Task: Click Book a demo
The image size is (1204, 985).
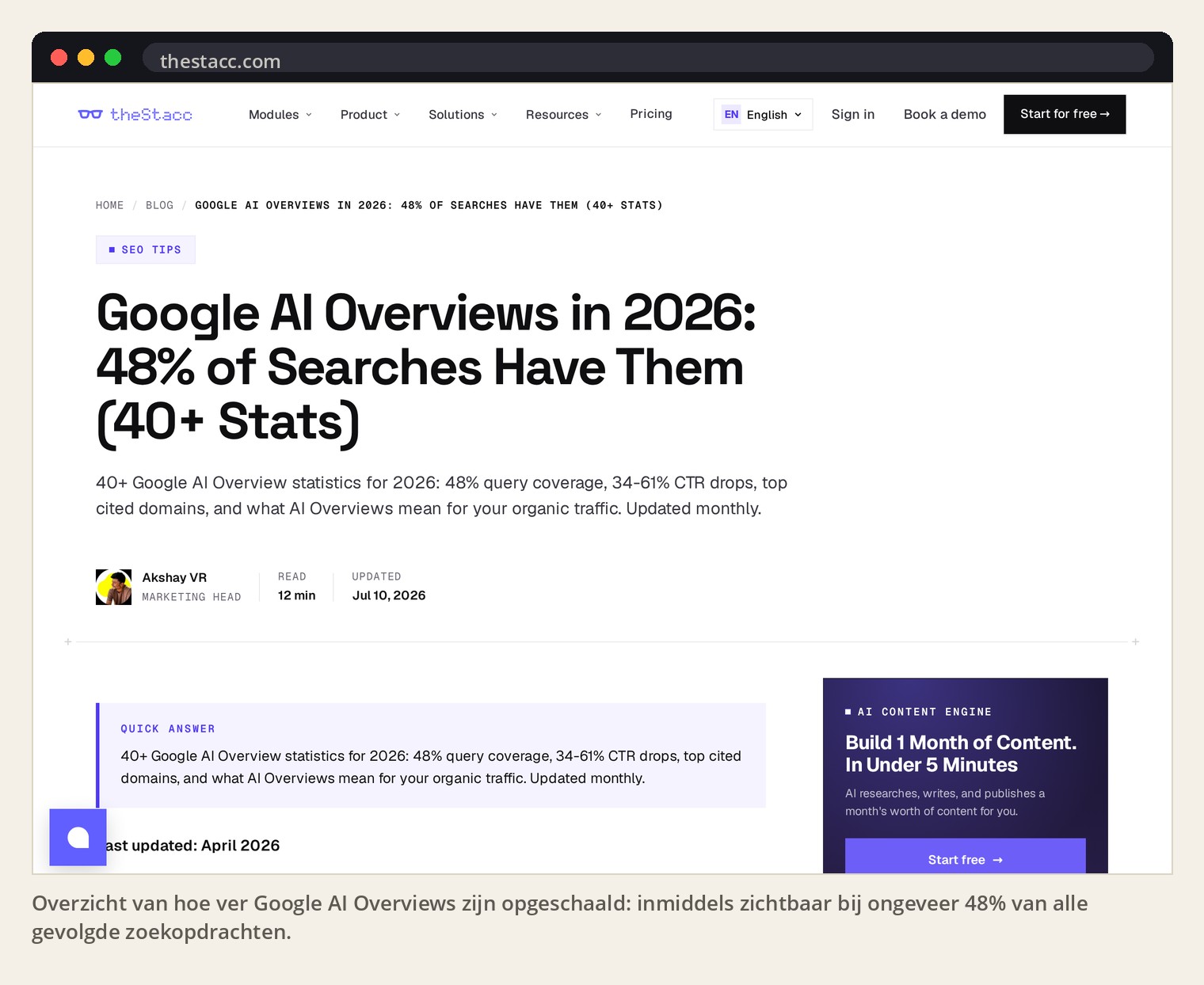Action: click(x=945, y=114)
